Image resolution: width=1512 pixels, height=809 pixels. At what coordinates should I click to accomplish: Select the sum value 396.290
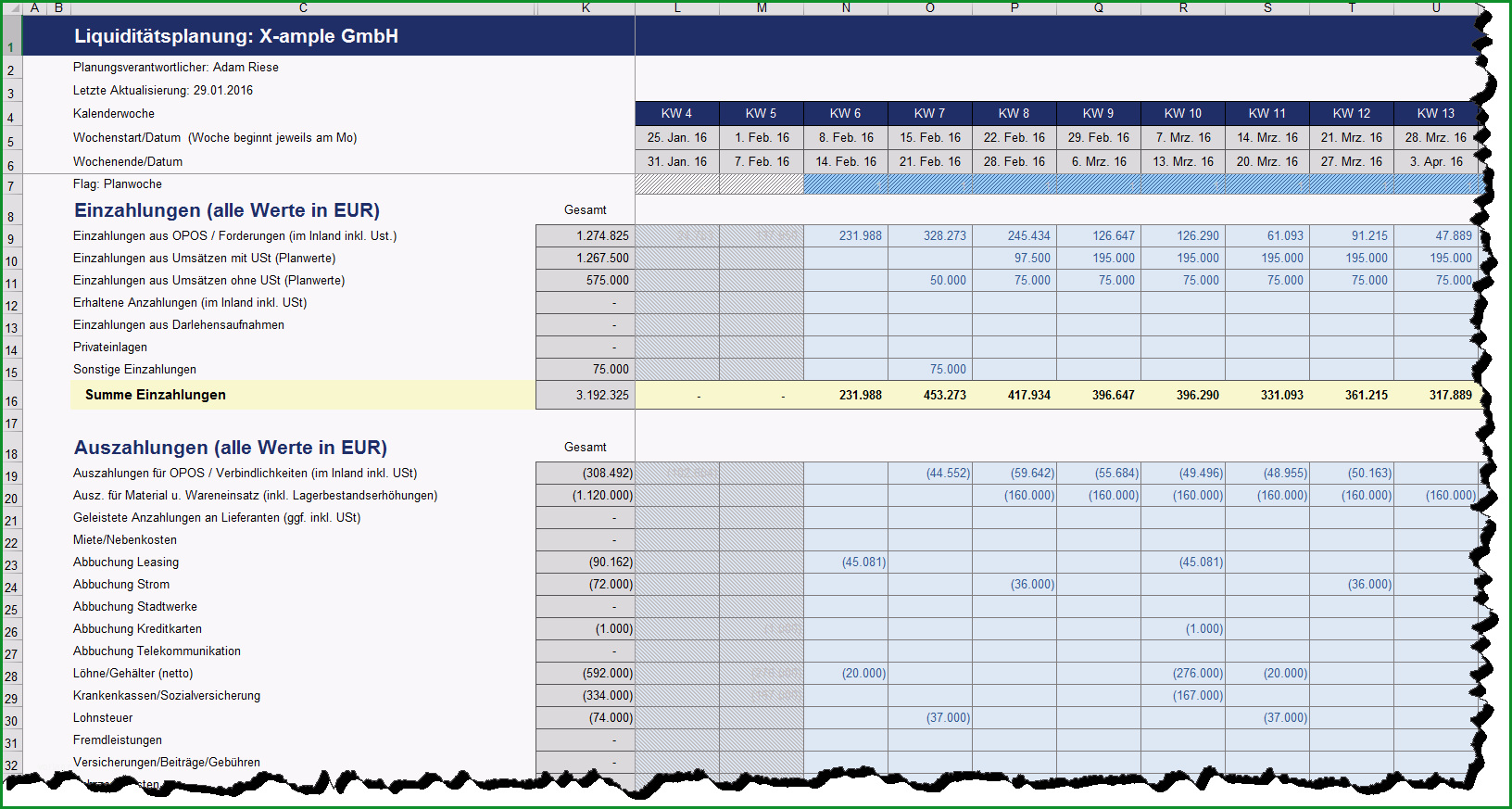tap(1183, 395)
